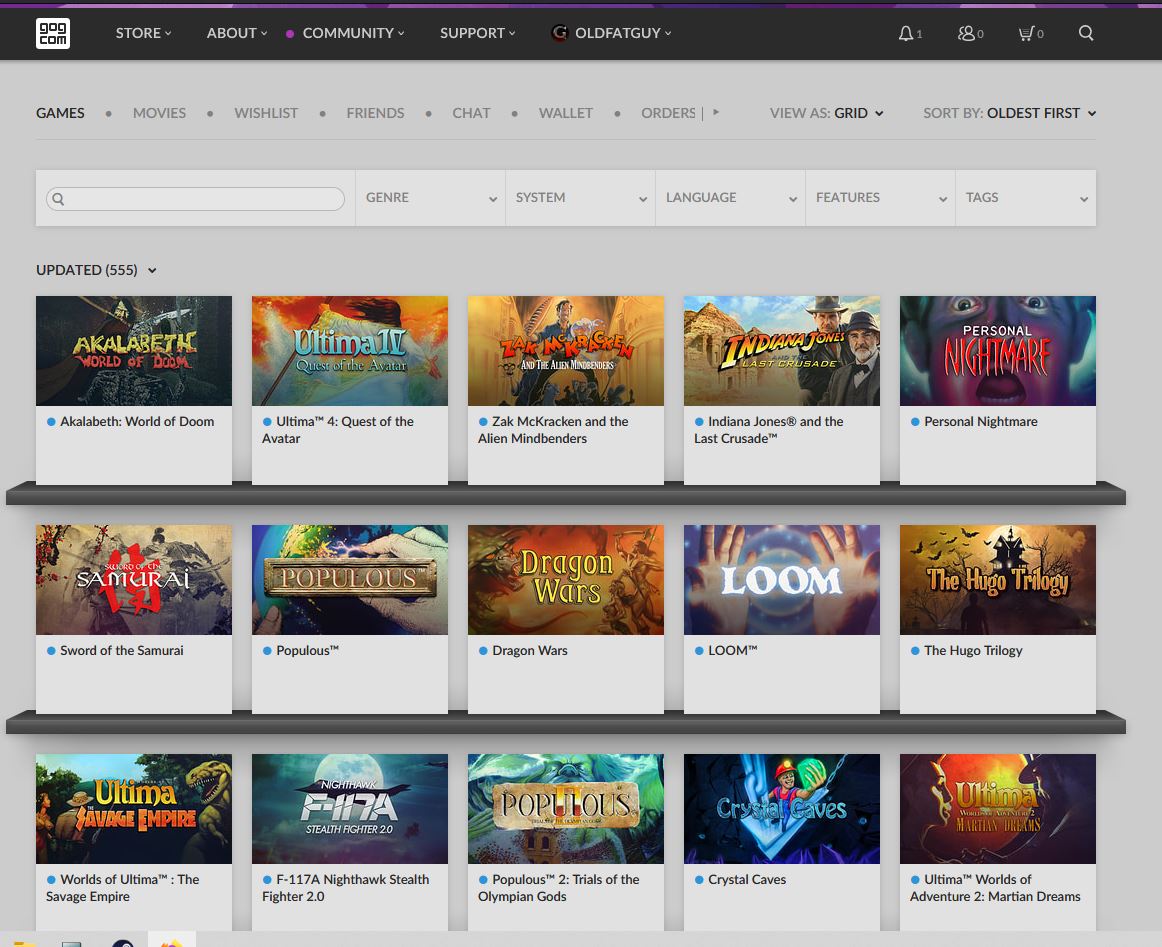1162x947 pixels.
Task: Click title 'The Hugo Trilogy'
Action: [973, 651]
